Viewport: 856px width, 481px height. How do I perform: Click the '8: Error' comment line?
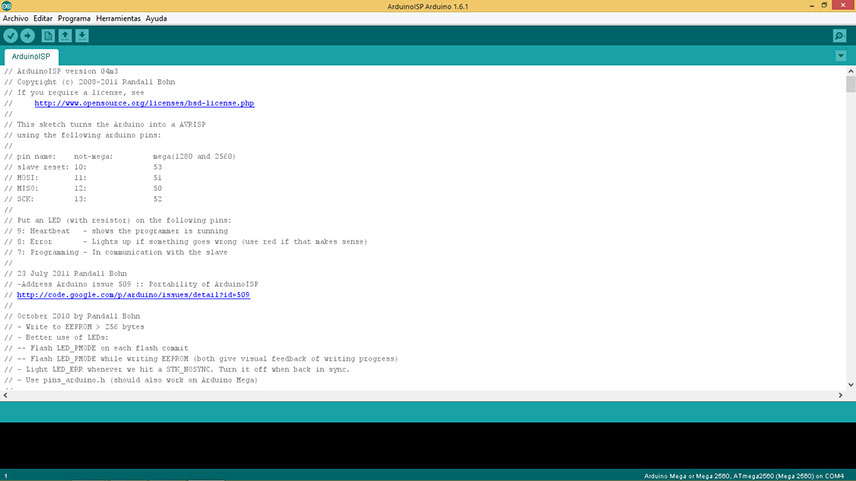pos(186,242)
